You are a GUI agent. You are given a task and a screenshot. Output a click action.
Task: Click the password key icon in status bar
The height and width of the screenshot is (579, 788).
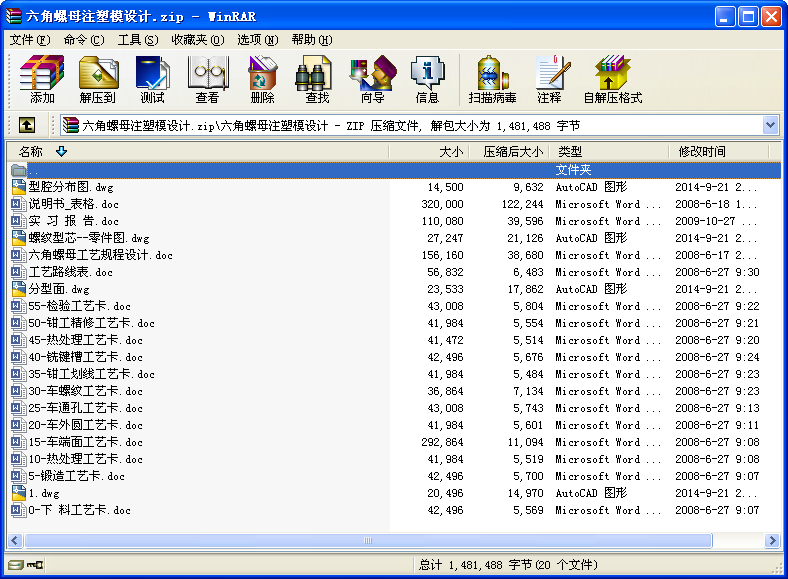pyautogui.click(x=35, y=565)
